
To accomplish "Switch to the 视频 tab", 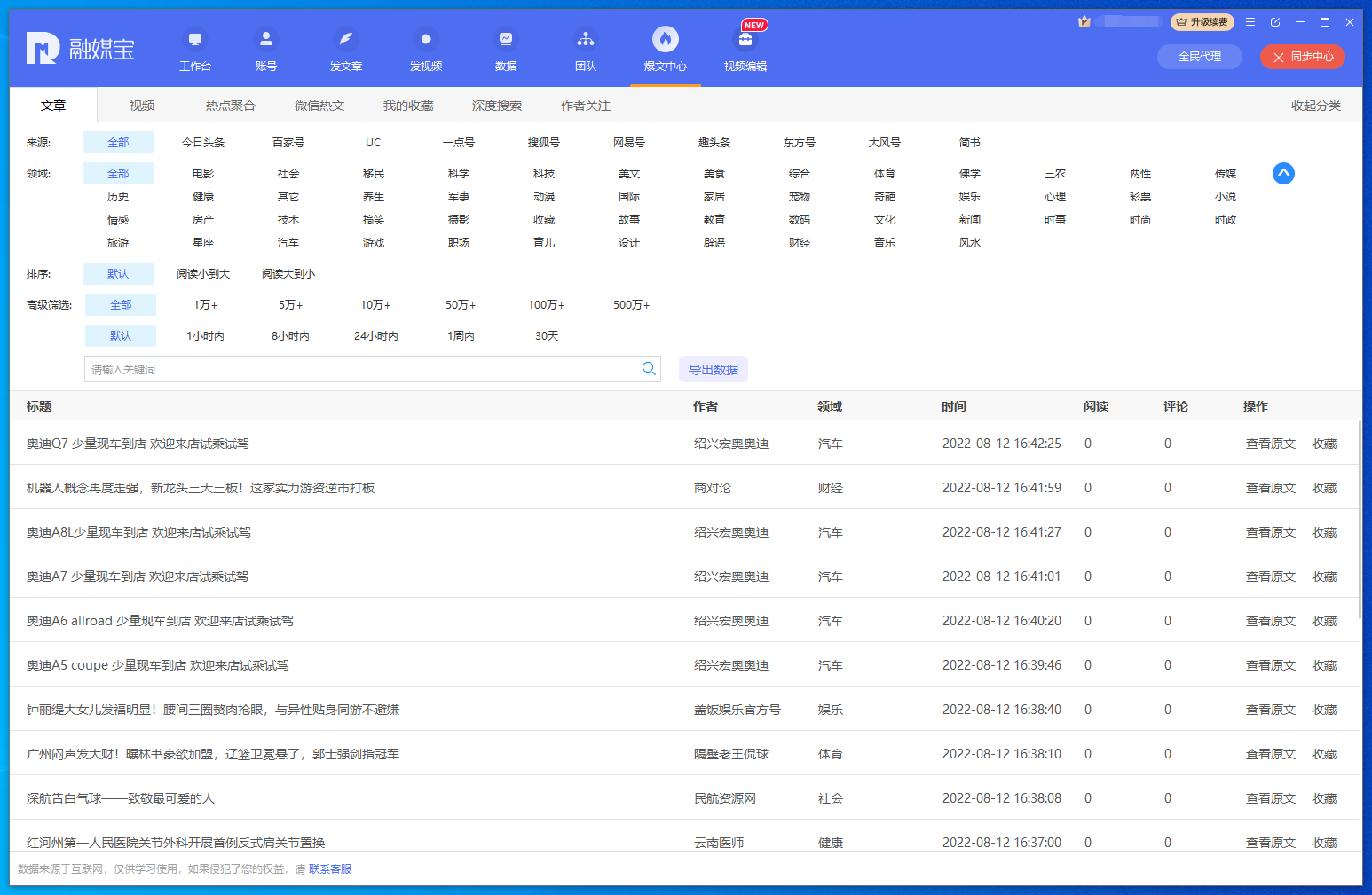I will click(142, 106).
